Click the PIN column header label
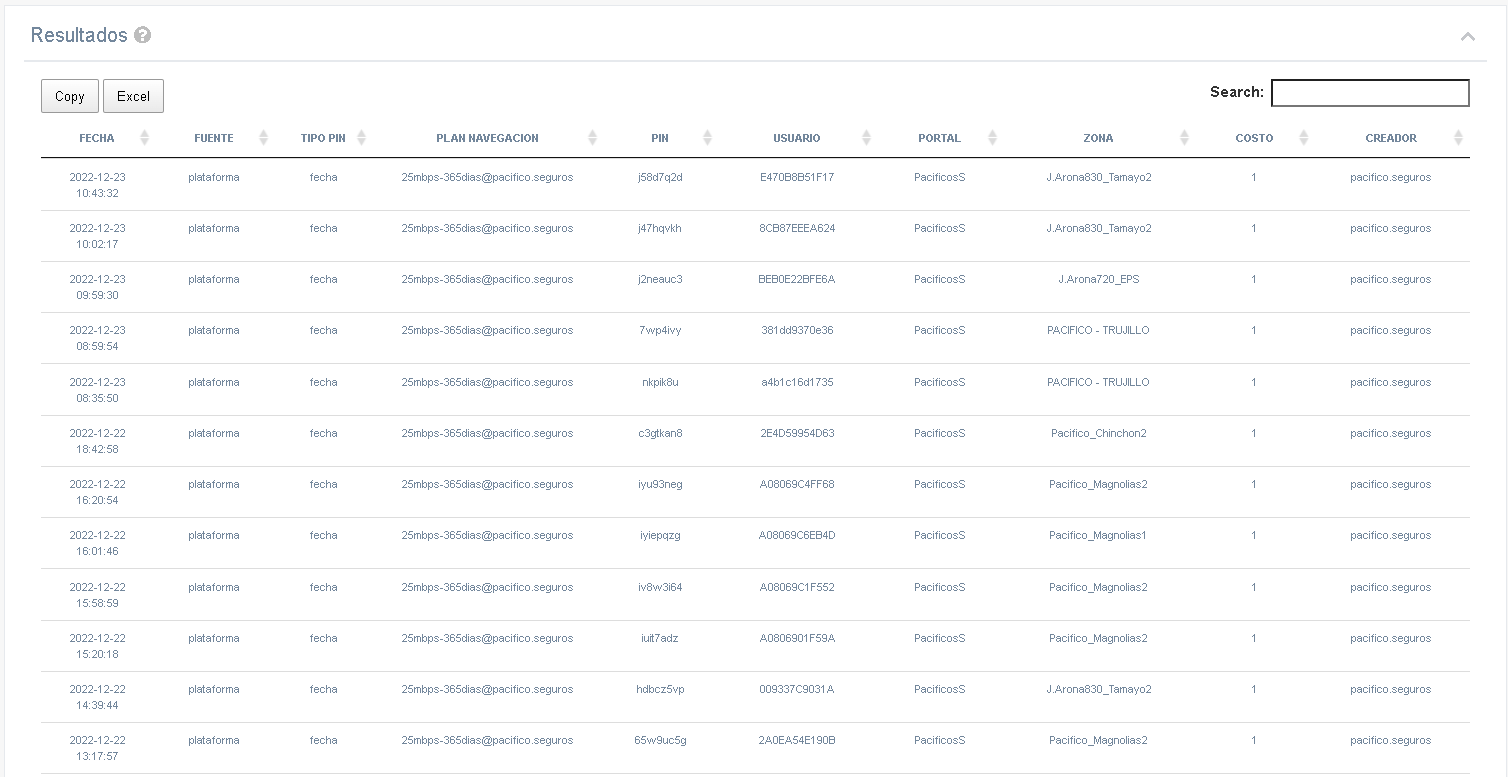The image size is (1508, 777). [x=660, y=138]
